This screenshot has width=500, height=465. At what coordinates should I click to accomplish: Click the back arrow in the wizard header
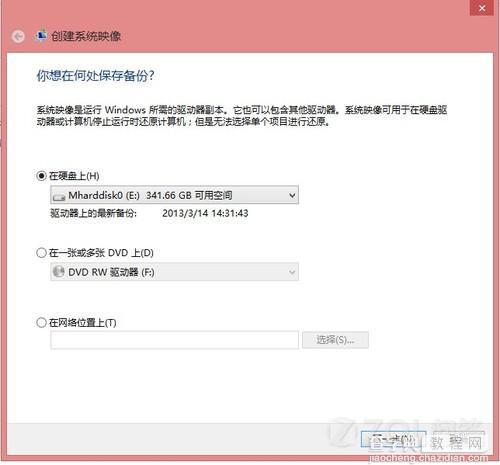tap(18, 36)
